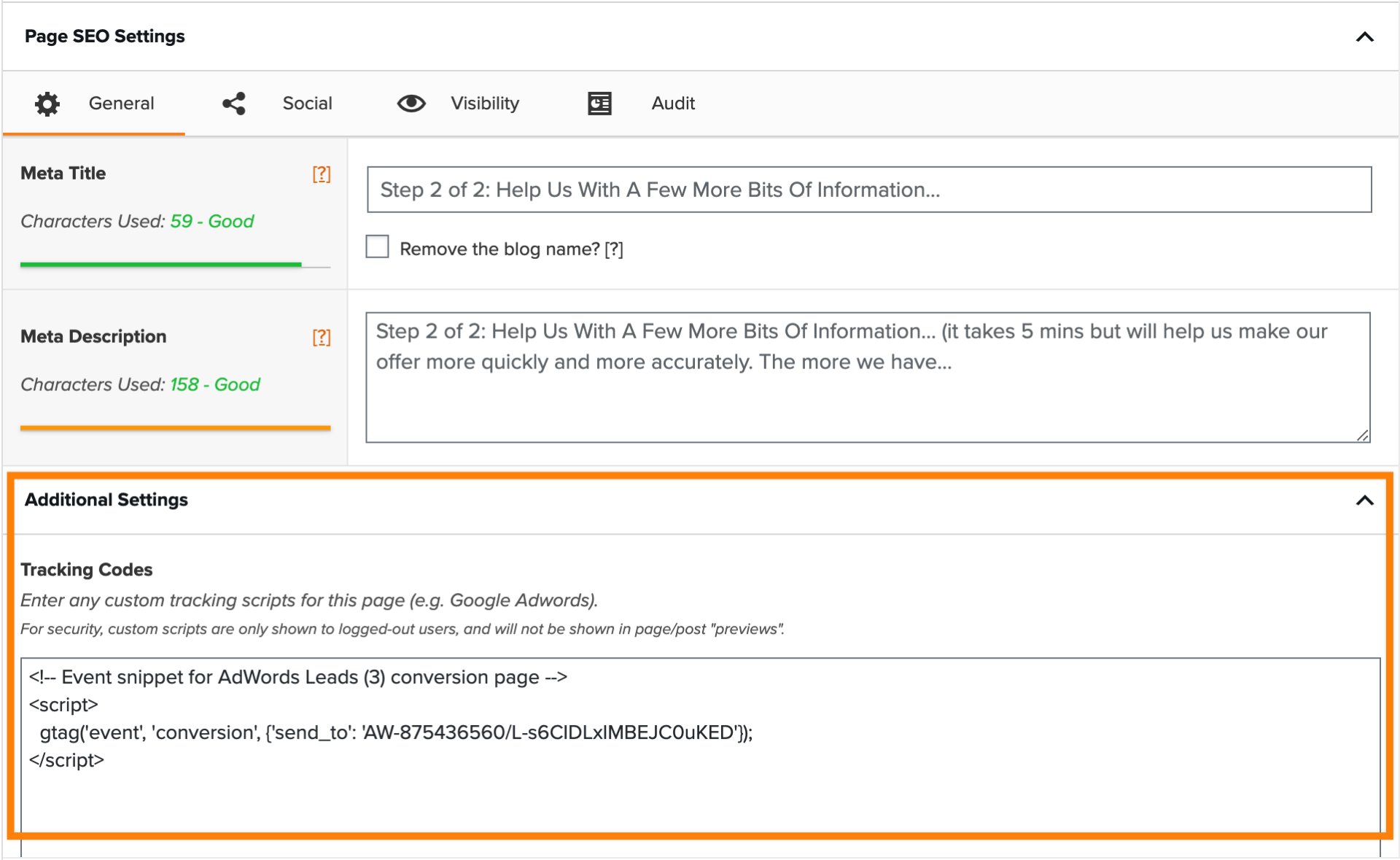
Task: Click the Social share icon
Action: 234,104
